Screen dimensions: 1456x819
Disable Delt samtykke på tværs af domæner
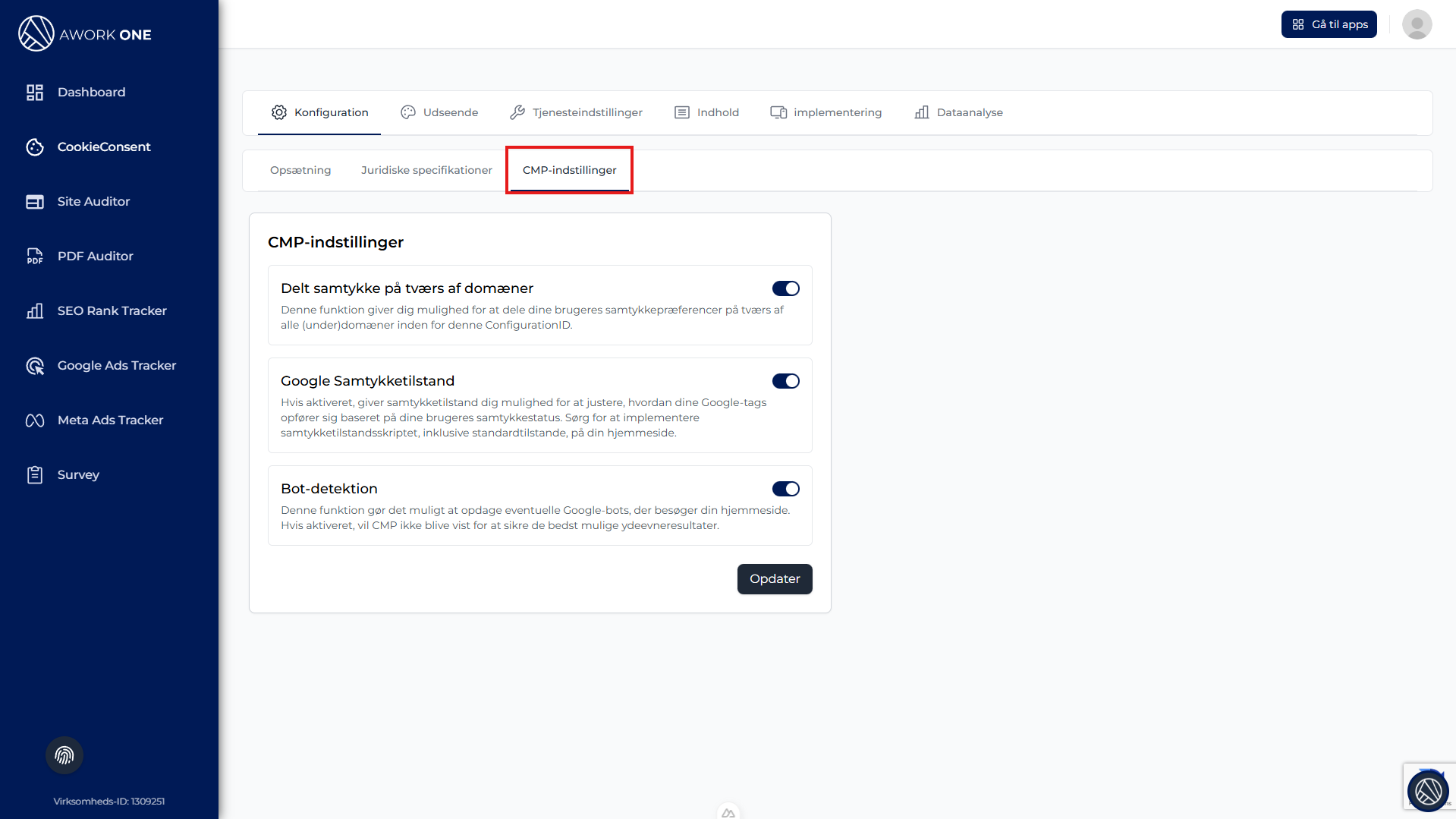tap(785, 288)
